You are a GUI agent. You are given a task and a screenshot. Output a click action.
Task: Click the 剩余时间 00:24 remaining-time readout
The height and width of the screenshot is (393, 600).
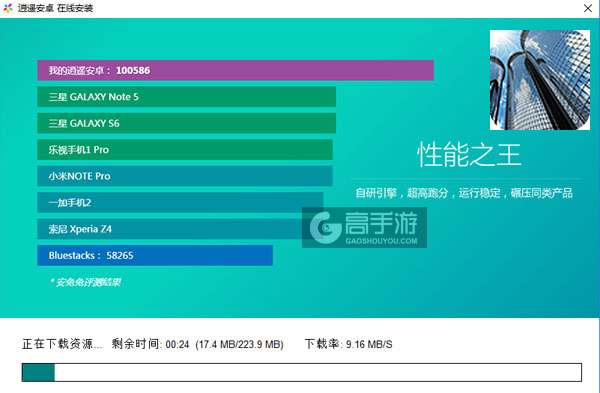pyautogui.click(x=150, y=344)
